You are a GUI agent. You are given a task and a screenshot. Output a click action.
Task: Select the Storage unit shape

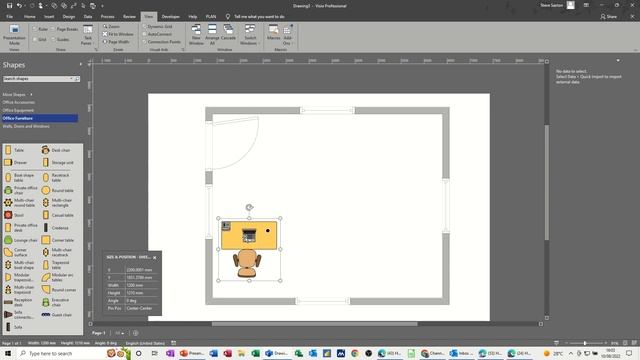click(58, 162)
